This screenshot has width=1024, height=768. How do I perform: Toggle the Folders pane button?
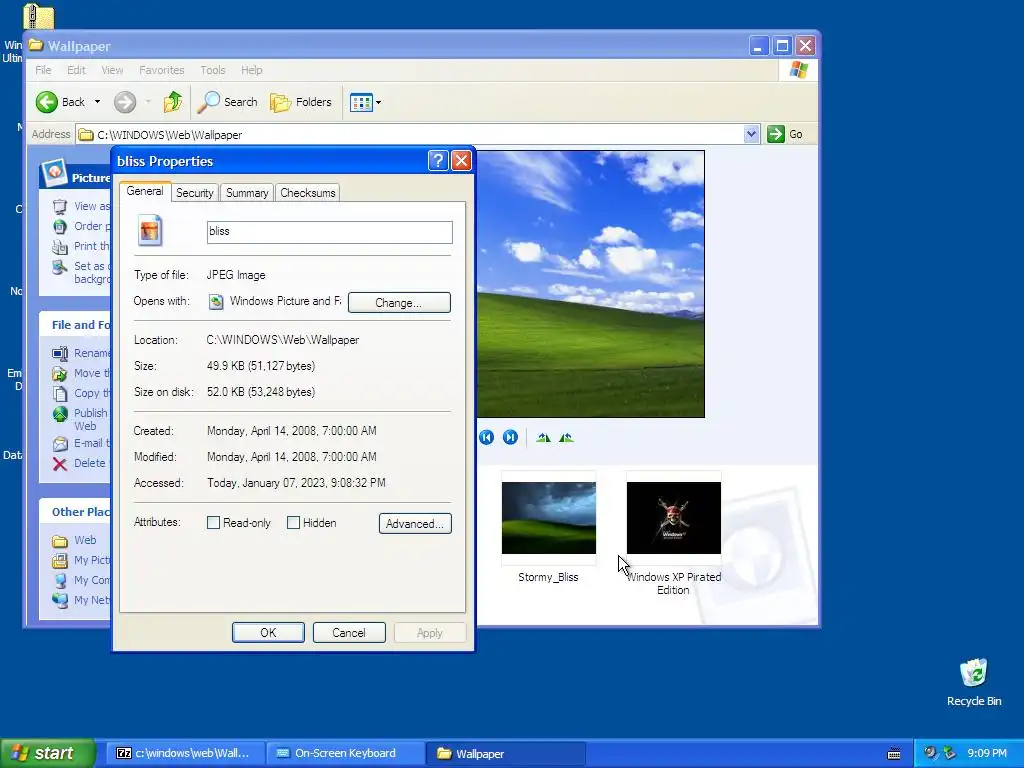click(x=301, y=102)
